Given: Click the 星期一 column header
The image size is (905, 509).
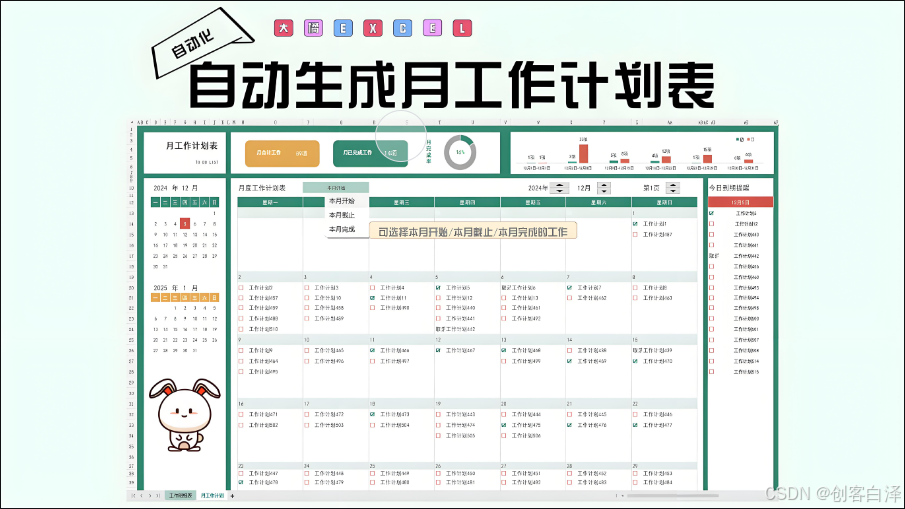Looking at the screenshot, I should [x=270, y=202].
